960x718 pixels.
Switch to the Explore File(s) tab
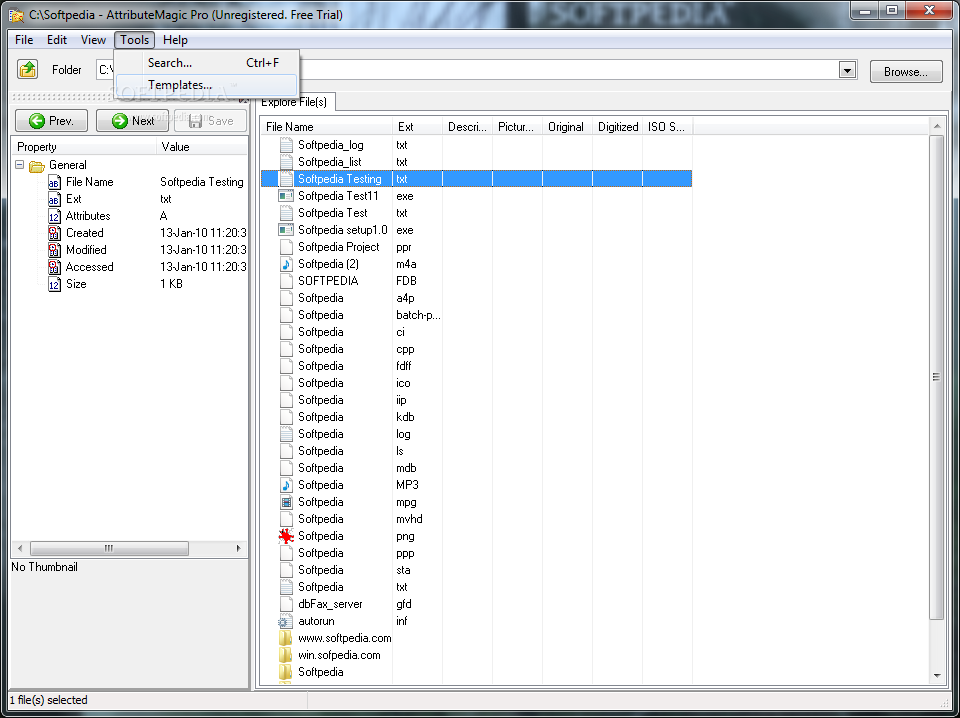294,102
